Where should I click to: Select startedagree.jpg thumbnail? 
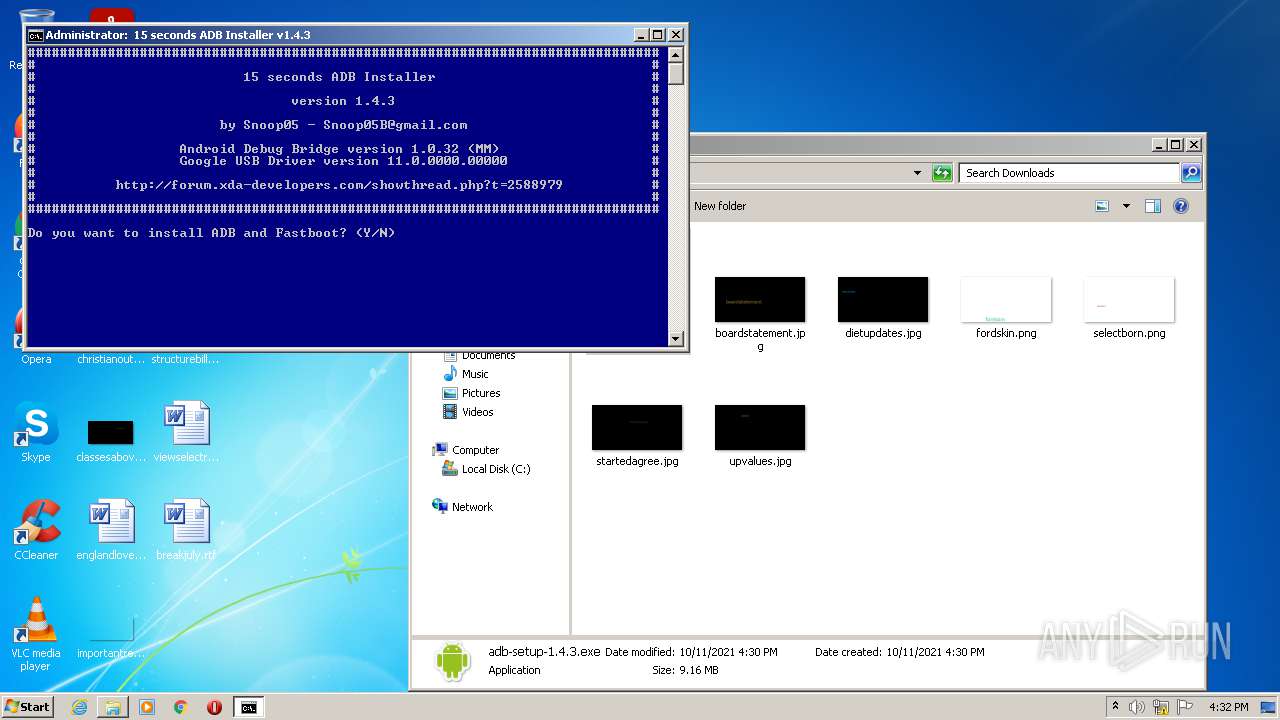click(x=637, y=428)
